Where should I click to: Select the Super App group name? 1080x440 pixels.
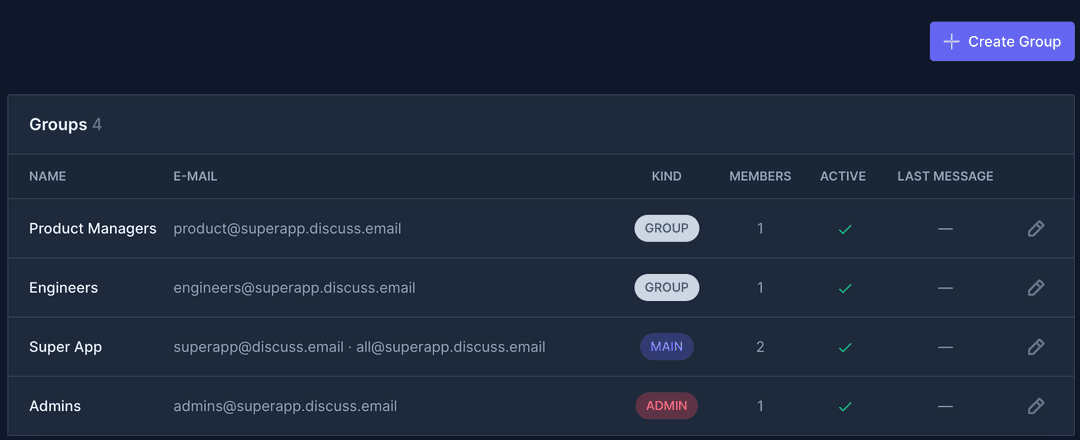[x=66, y=347]
